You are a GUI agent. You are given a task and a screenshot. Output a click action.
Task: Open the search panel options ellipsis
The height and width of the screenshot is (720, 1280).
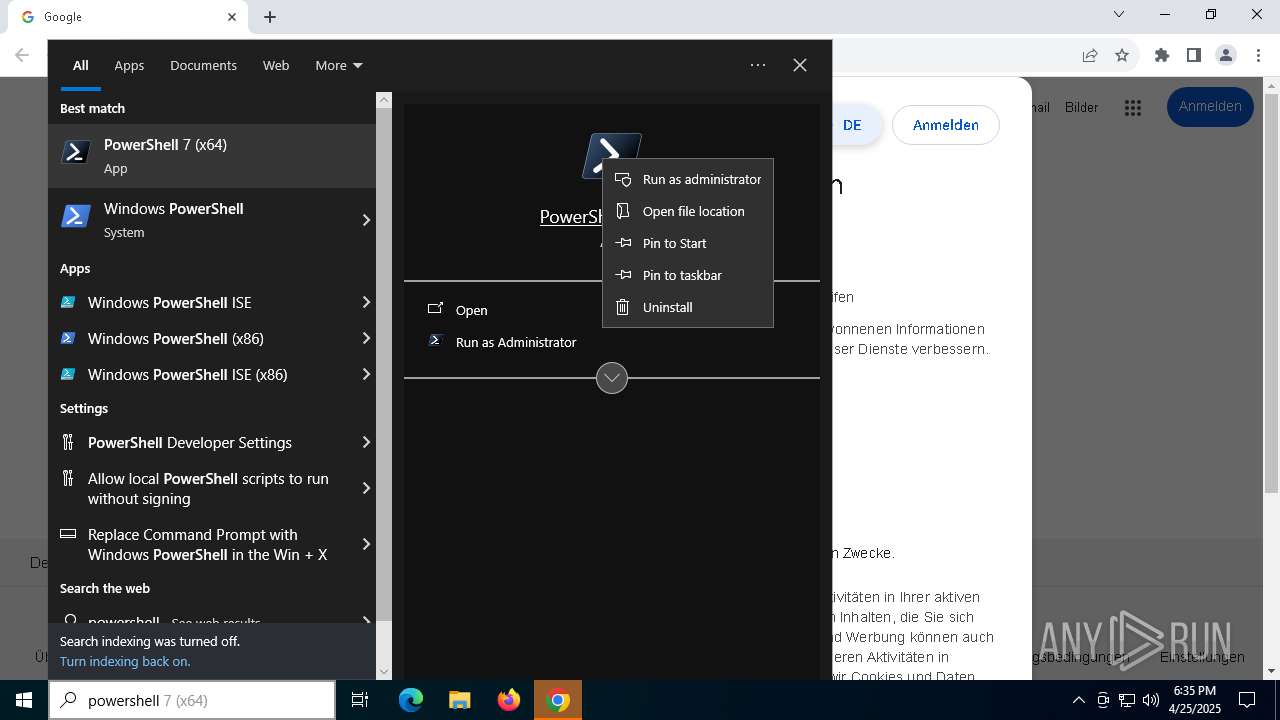(x=758, y=65)
